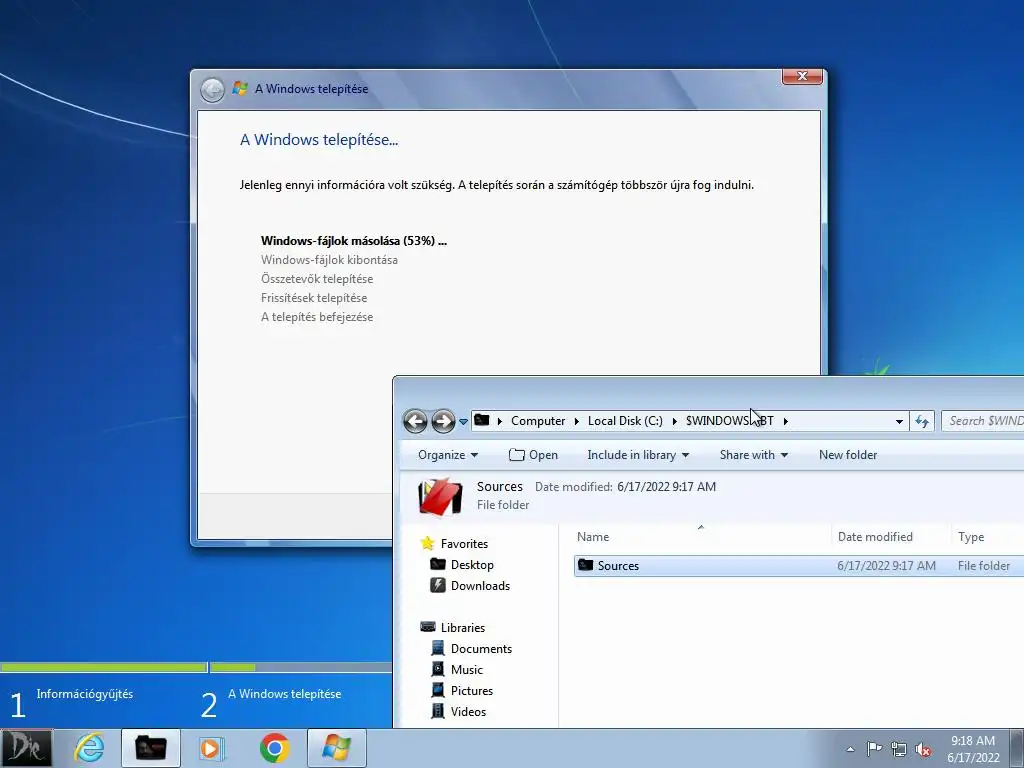Expand the arrow after Computer in breadcrumb
The width and height of the screenshot is (1024, 768).
point(577,421)
